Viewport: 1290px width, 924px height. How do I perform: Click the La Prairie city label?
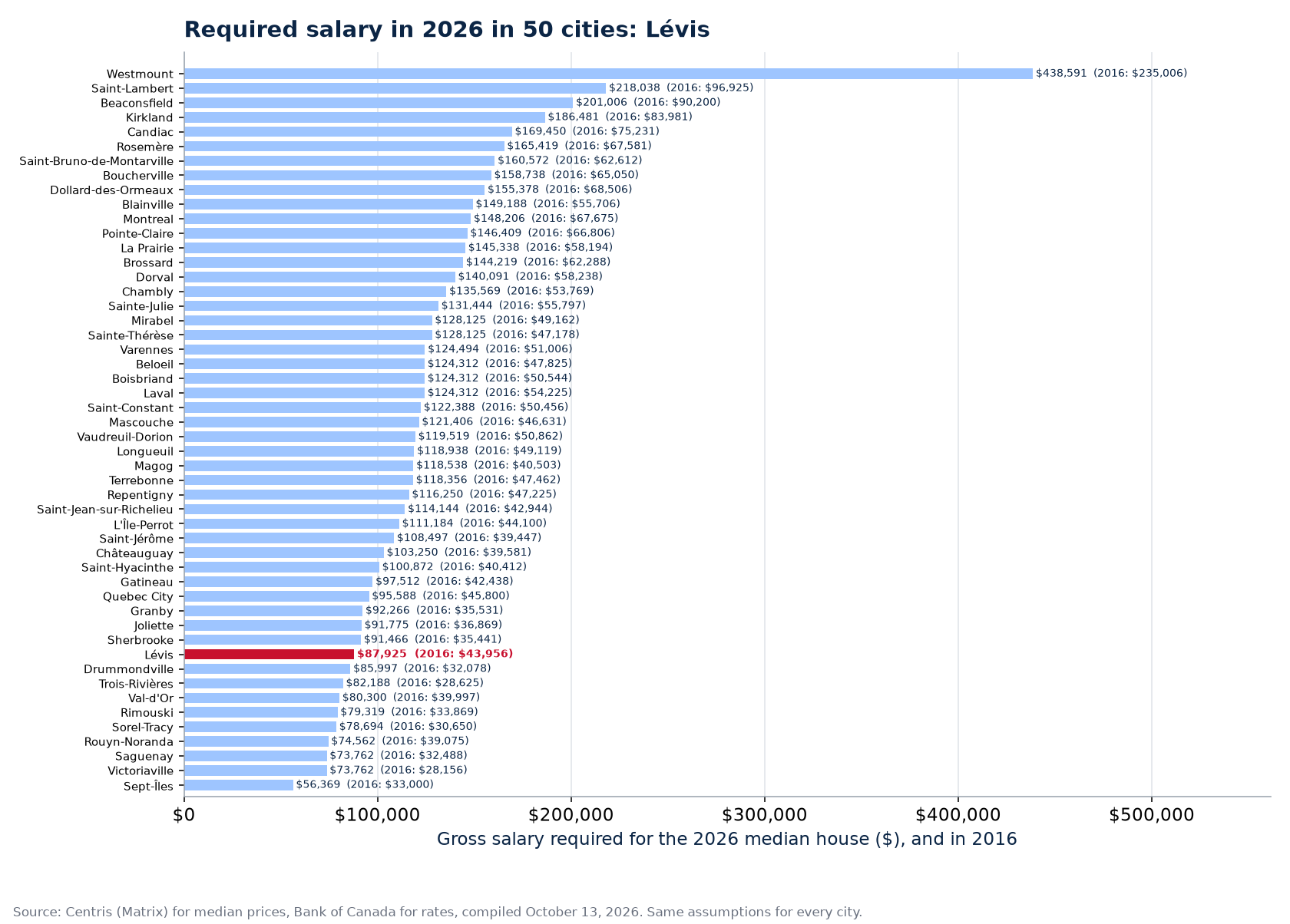coord(147,248)
